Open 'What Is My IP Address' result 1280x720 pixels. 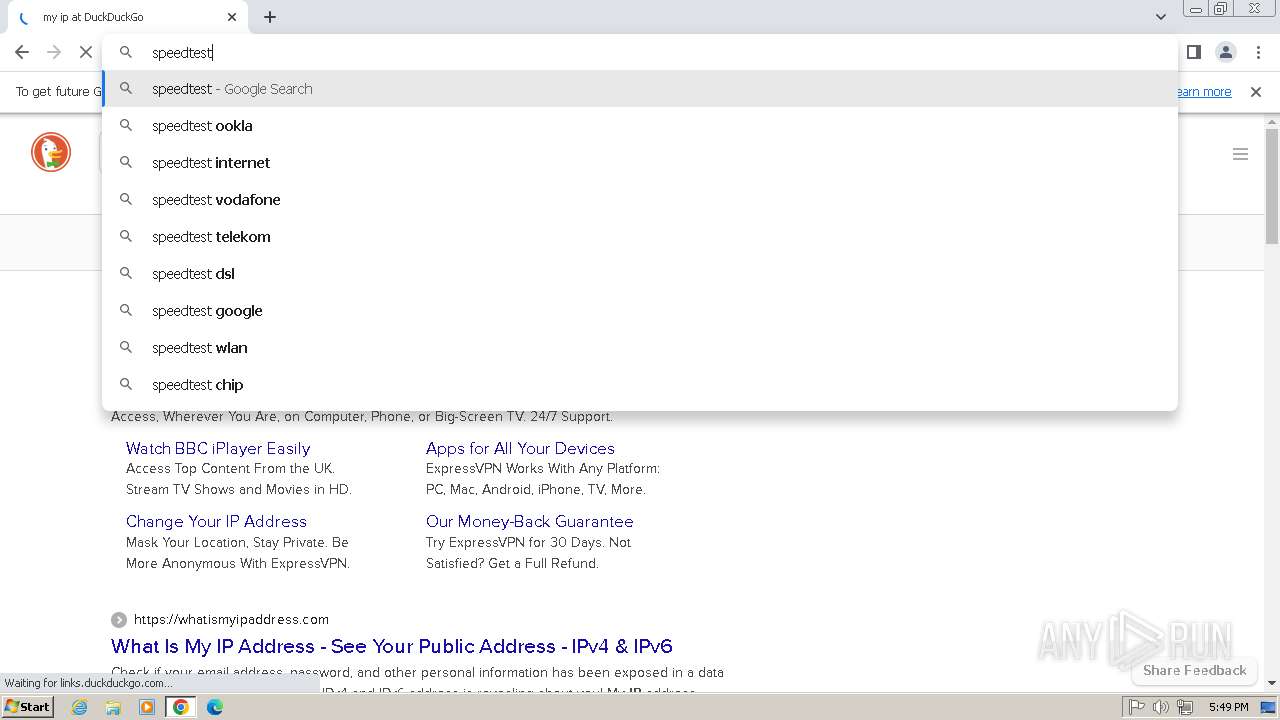point(392,646)
